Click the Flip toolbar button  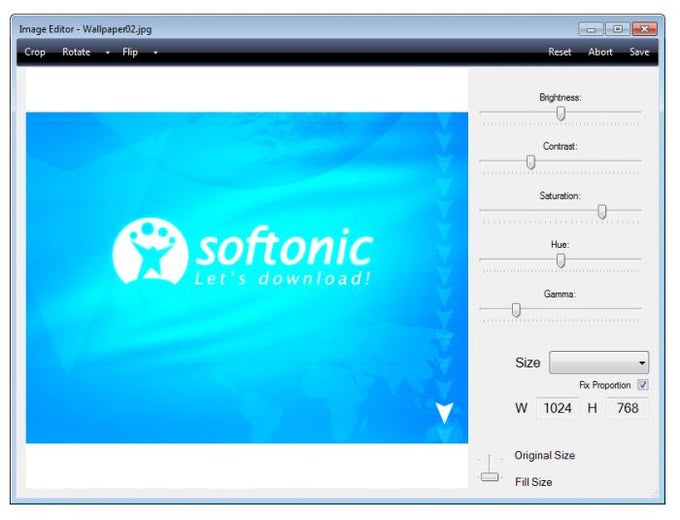(130, 52)
